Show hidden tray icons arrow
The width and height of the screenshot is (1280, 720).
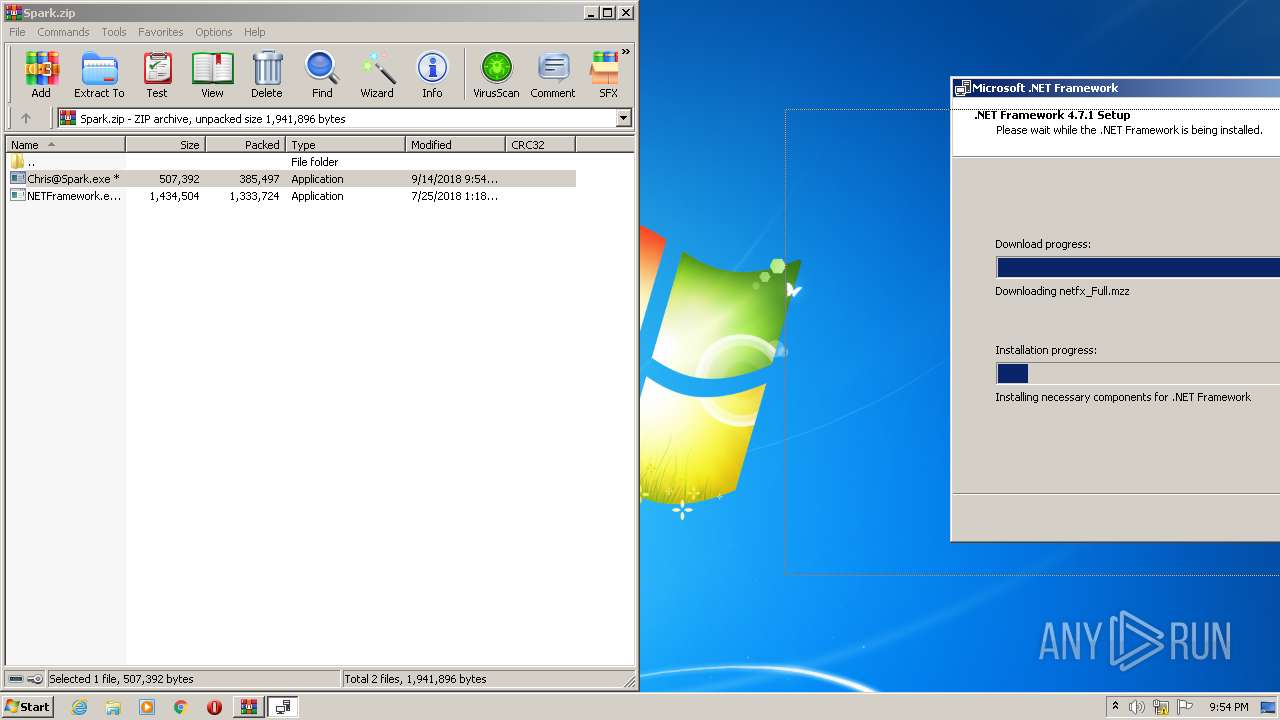[1115, 707]
